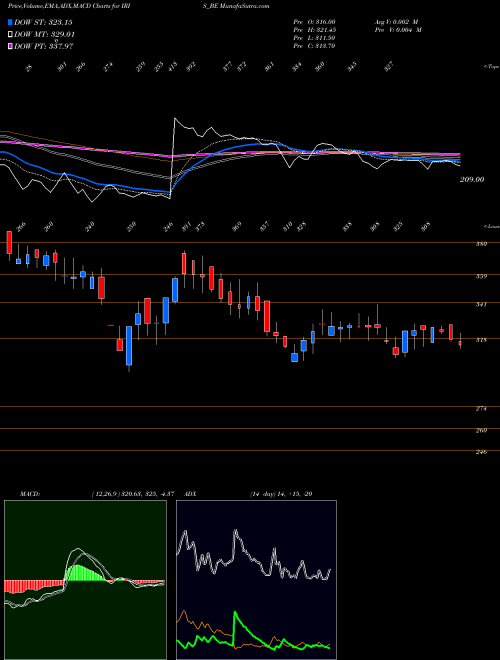The height and width of the screenshot is (660, 500).
Task: Click the magenta DOW PT legend swatch
Action: click(x=10, y=46)
